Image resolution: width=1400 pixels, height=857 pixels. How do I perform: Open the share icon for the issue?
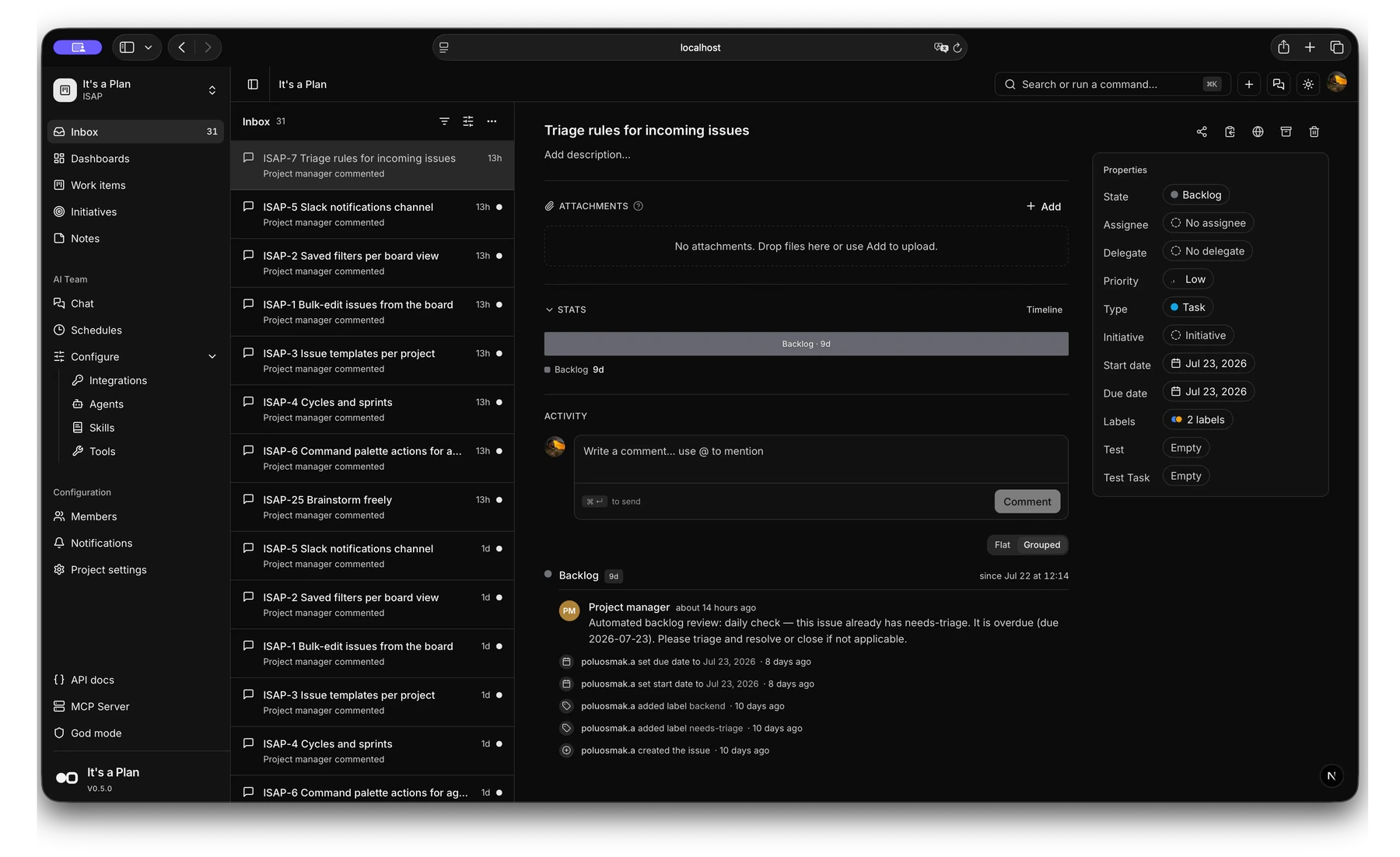[1202, 131]
